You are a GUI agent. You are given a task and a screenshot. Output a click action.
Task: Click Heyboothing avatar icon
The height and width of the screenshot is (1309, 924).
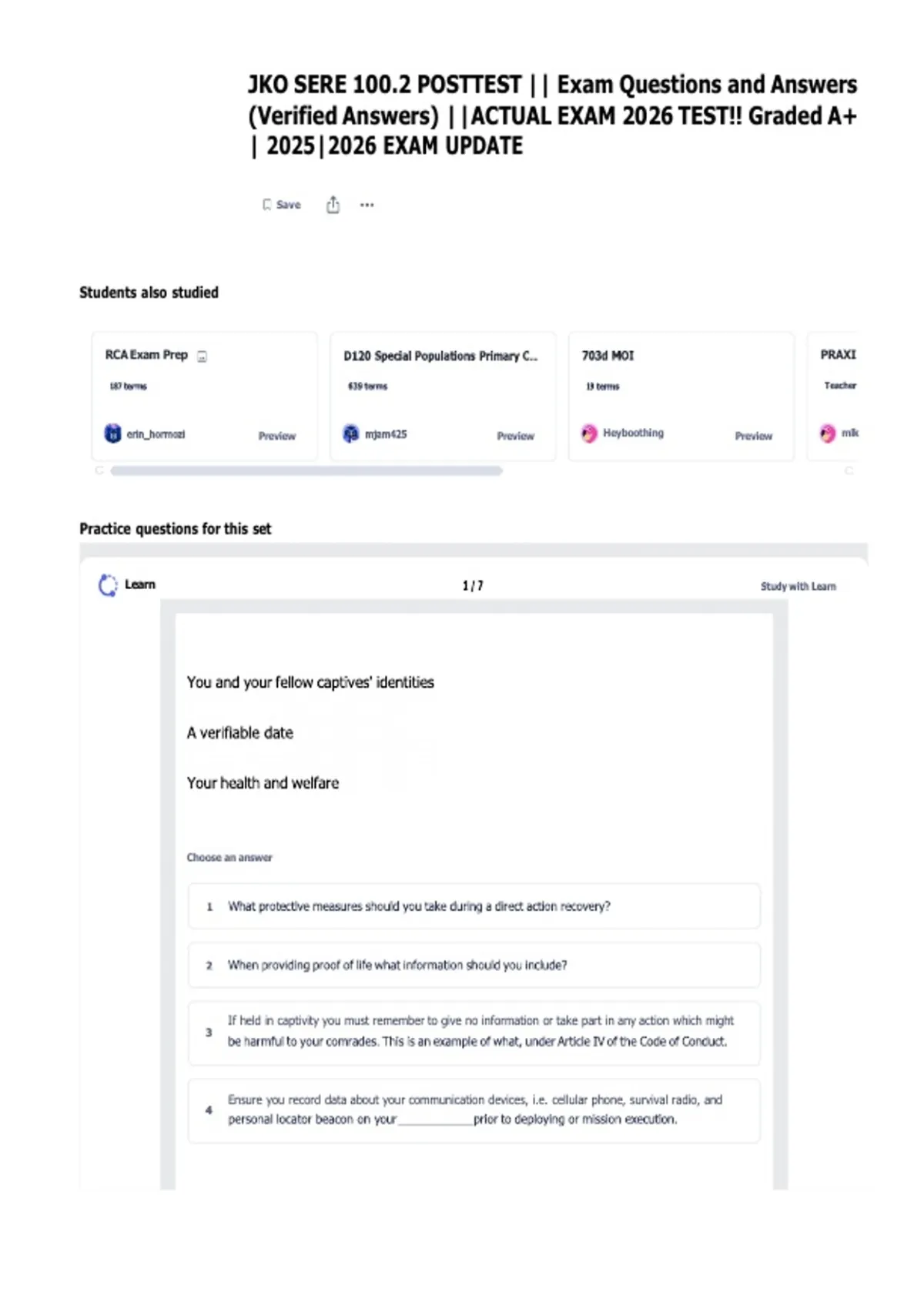589,434
